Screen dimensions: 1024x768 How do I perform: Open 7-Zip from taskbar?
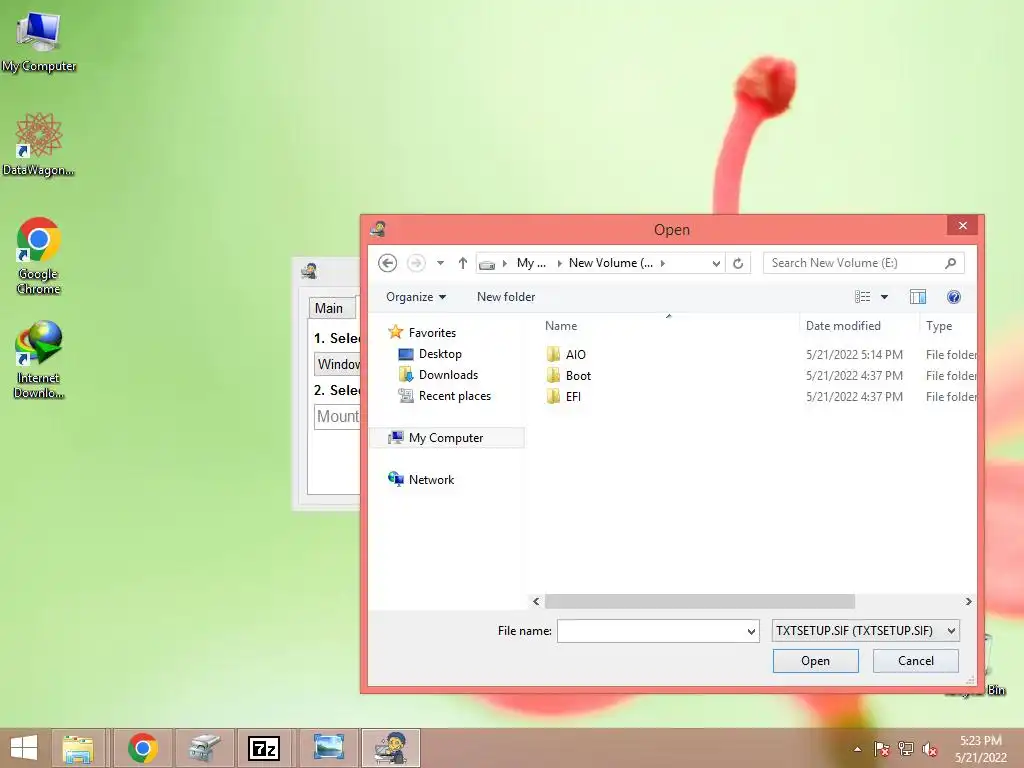(264, 748)
